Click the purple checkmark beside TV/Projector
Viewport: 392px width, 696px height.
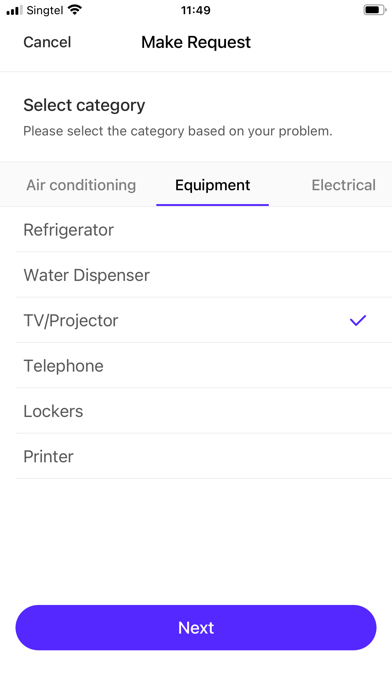pyautogui.click(x=358, y=320)
